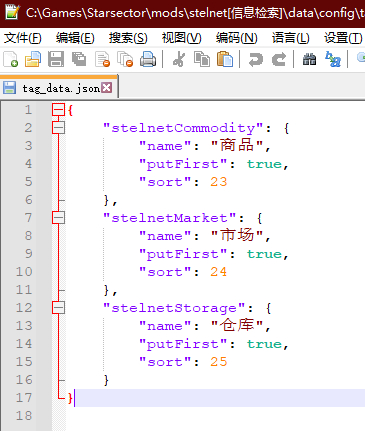Collapse the root brace fold on line 1
This screenshot has height=431, width=365.
58,109
